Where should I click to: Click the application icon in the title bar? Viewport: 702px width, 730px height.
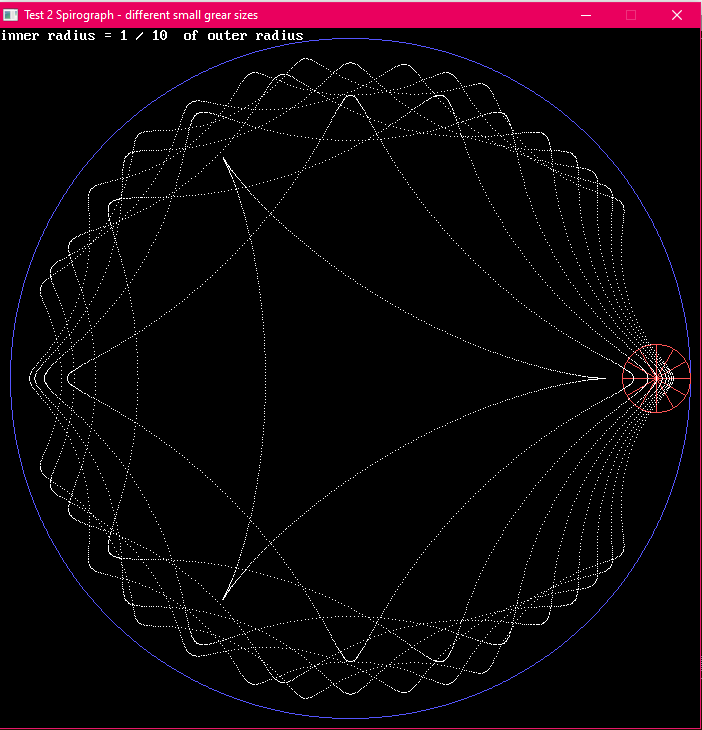(10, 15)
